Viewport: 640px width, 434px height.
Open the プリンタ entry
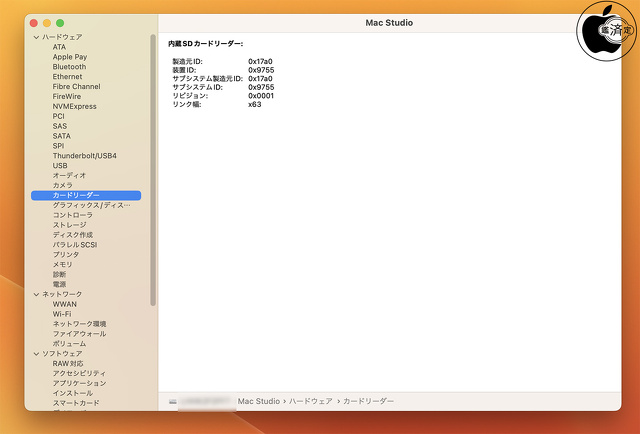(x=66, y=254)
